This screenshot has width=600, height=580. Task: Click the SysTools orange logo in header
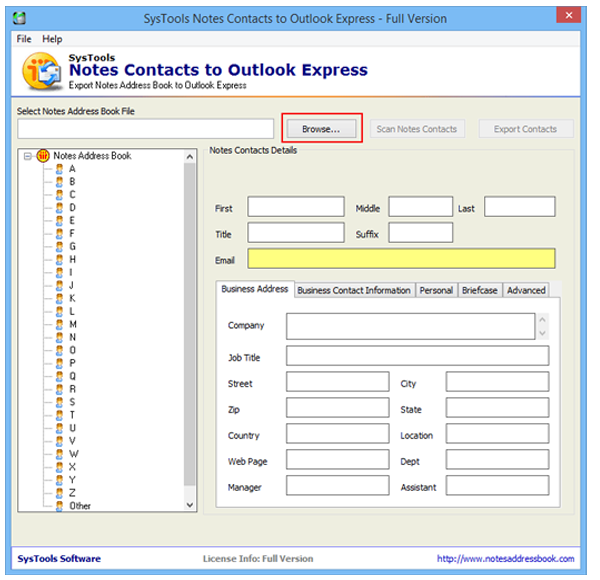point(42,71)
